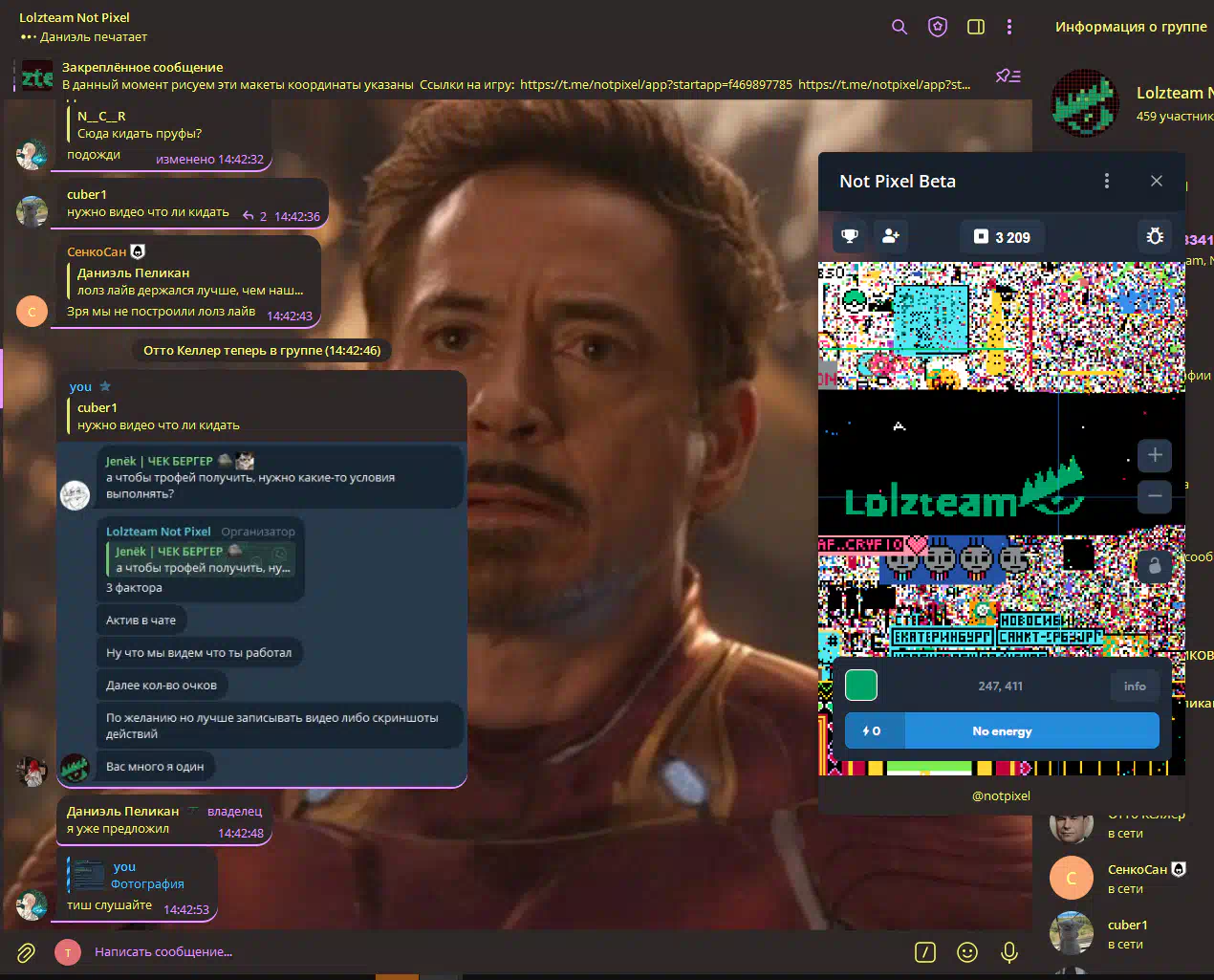Click the Lolzteam Not Pixel Организатор sender name
This screenshot has height=980, width=1214.
click(159, 532)
